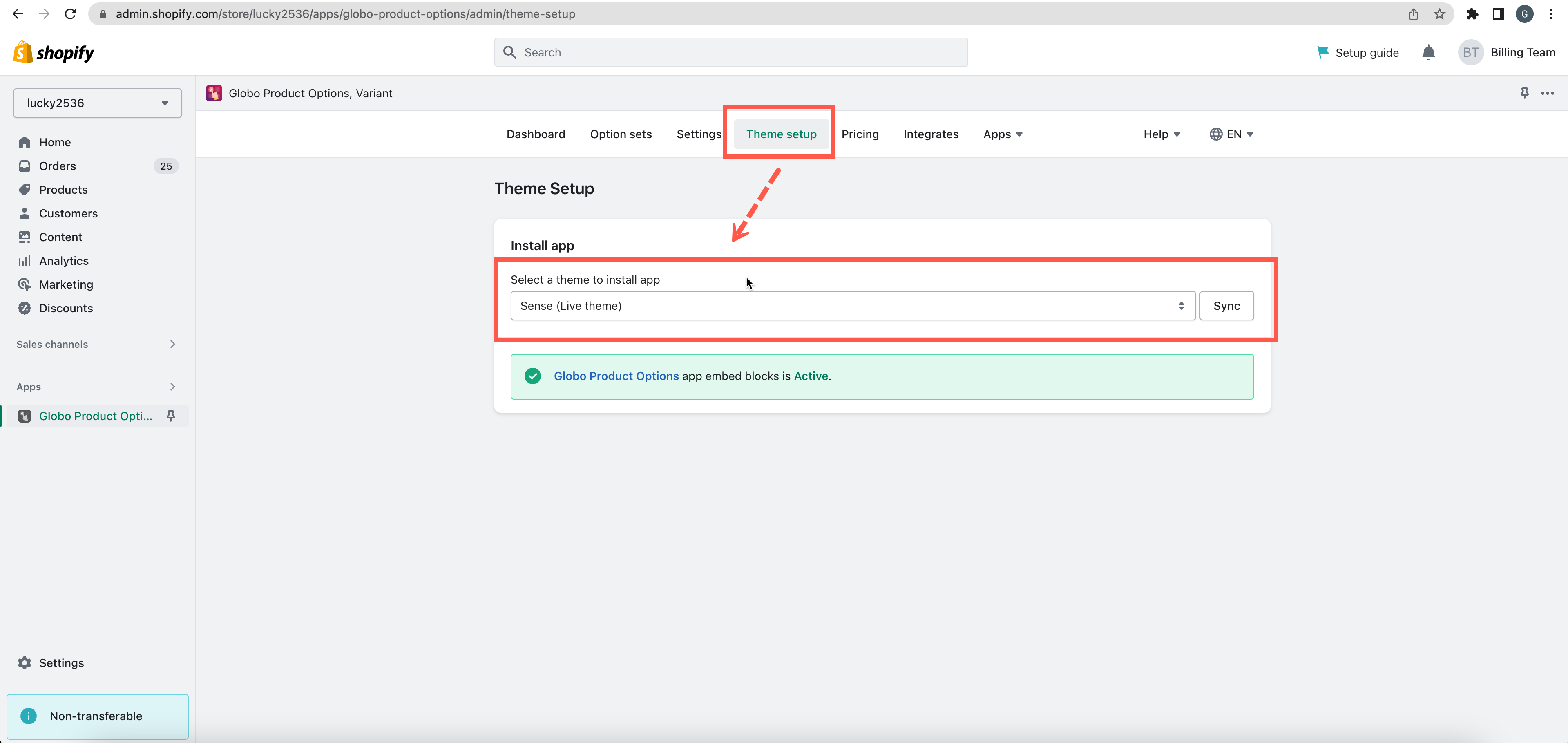Open the Marketing icon in sidebar
1568x743 pixels.
(x=25, y=284)
